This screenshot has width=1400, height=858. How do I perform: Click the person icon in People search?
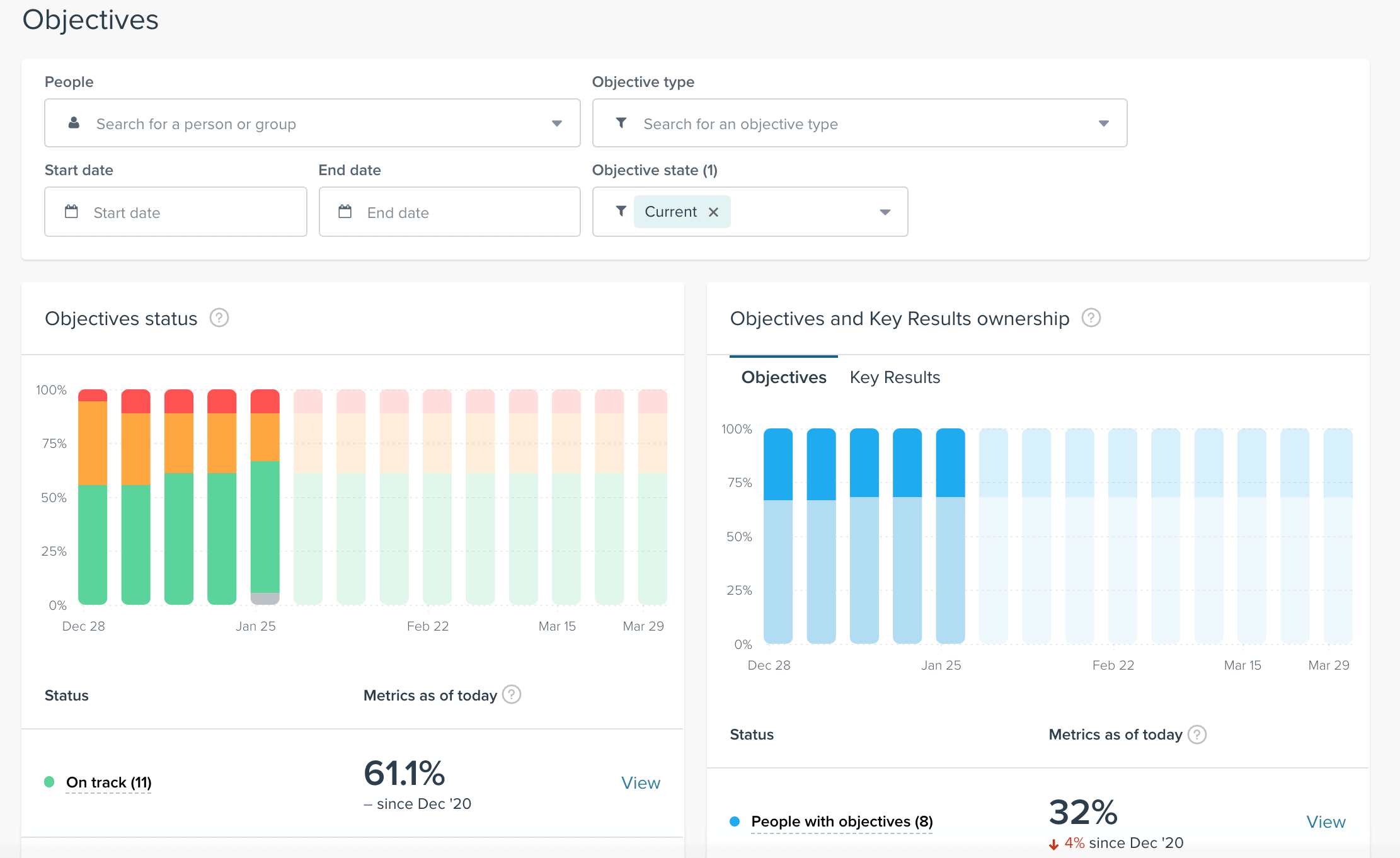pyautogui.click(x=74, y=123)
